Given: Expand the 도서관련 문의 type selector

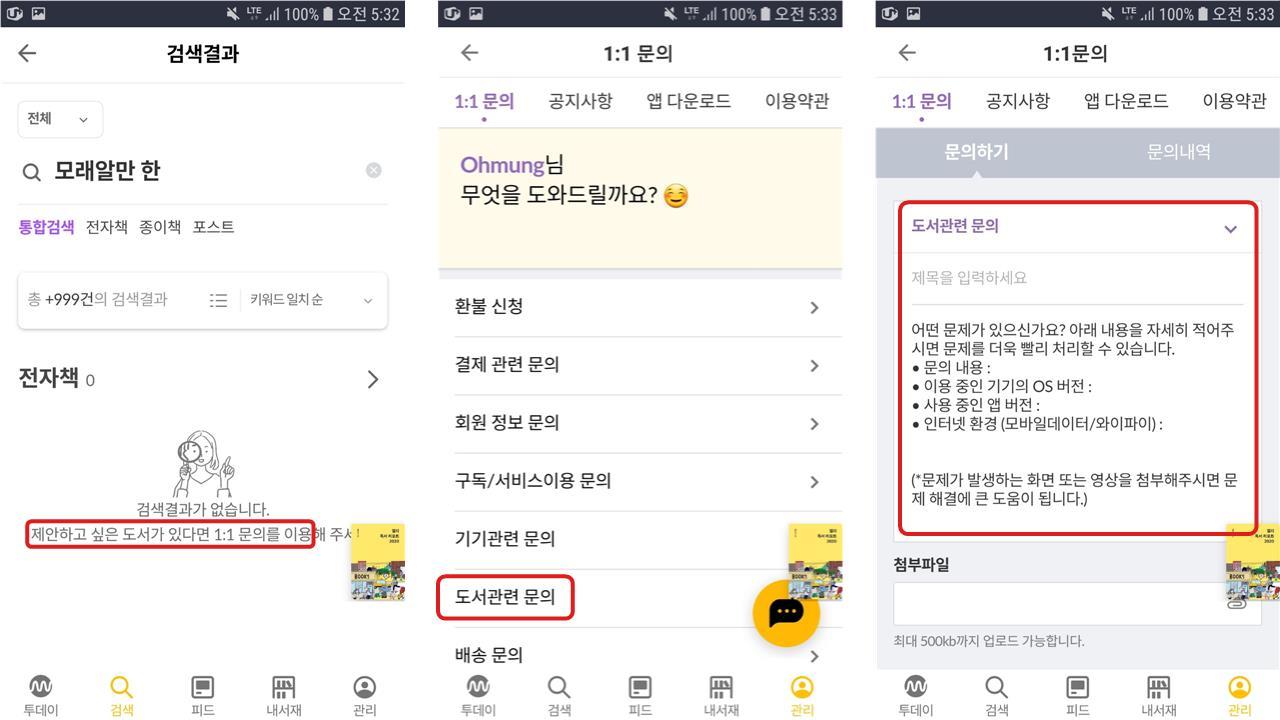Looking at the screenshot, I should [x=1075, y=227].
